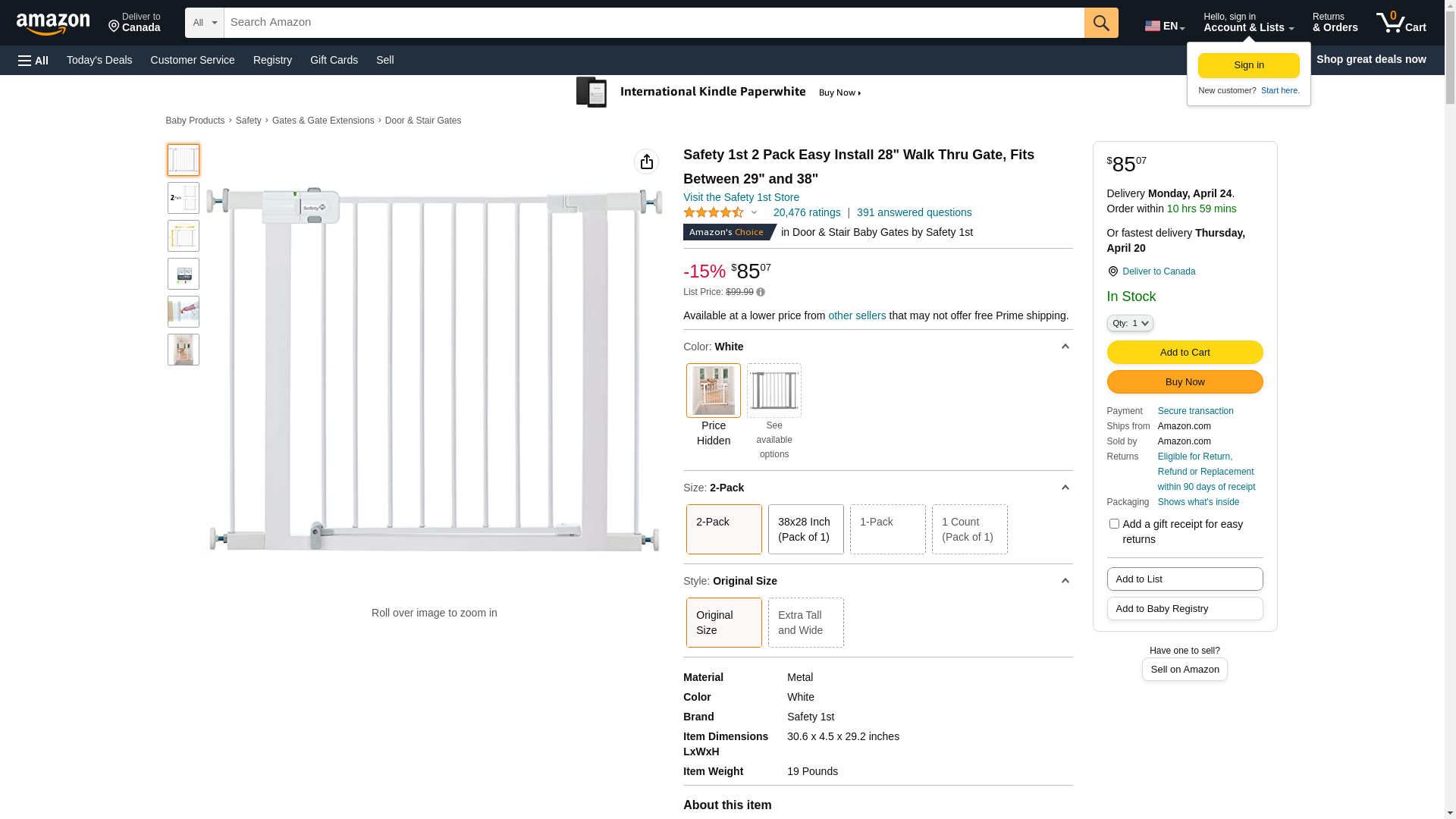This screenshot has width=1456, height=819.
Task: Select the White color swatch
Action: (713, 391)
